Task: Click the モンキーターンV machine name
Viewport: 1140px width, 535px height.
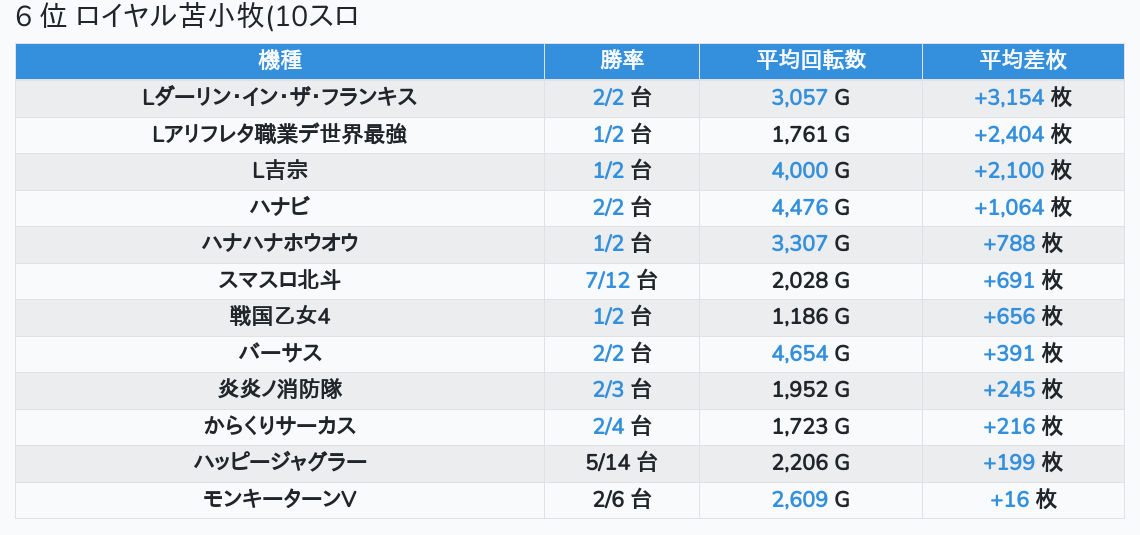Action: click(280, 499)
